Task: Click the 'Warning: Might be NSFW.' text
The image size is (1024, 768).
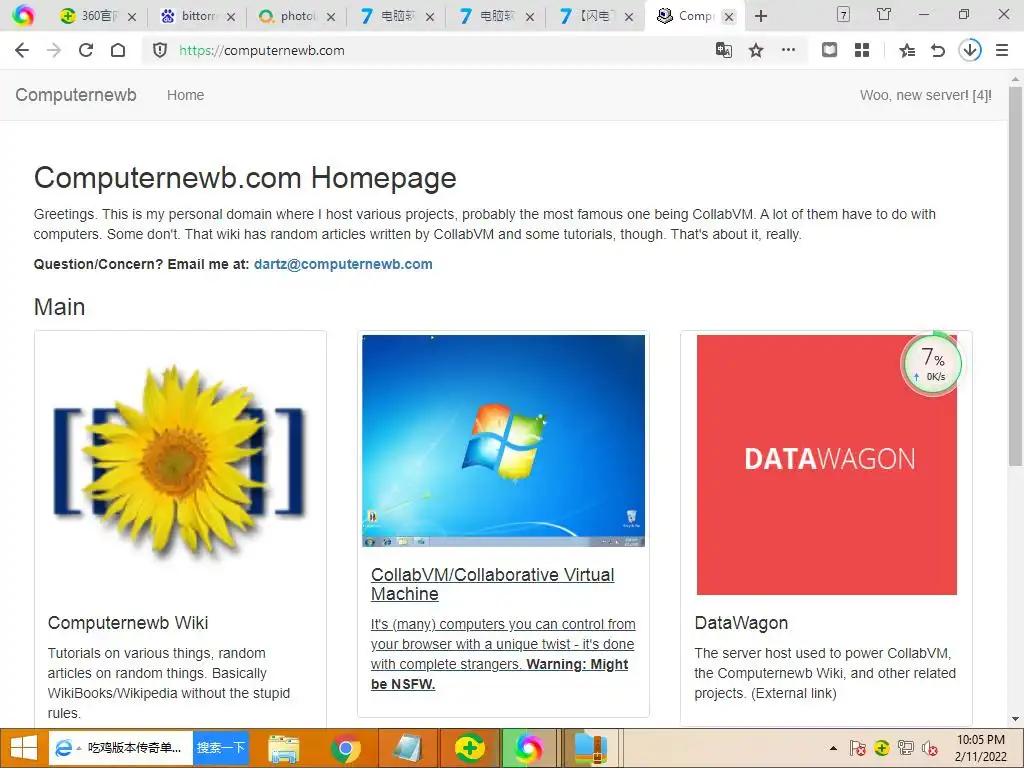Action: point(500,674)
